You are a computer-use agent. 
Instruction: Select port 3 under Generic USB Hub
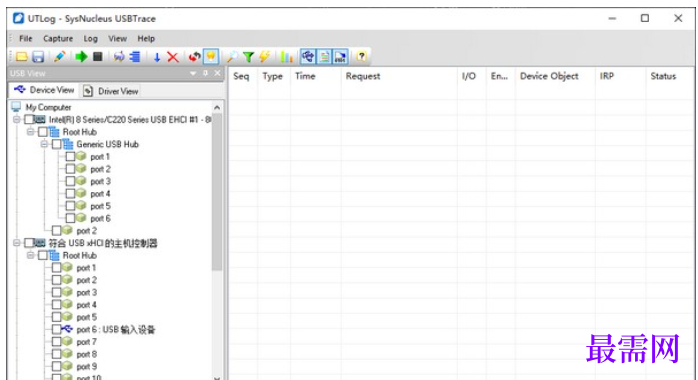coord(100,181)
